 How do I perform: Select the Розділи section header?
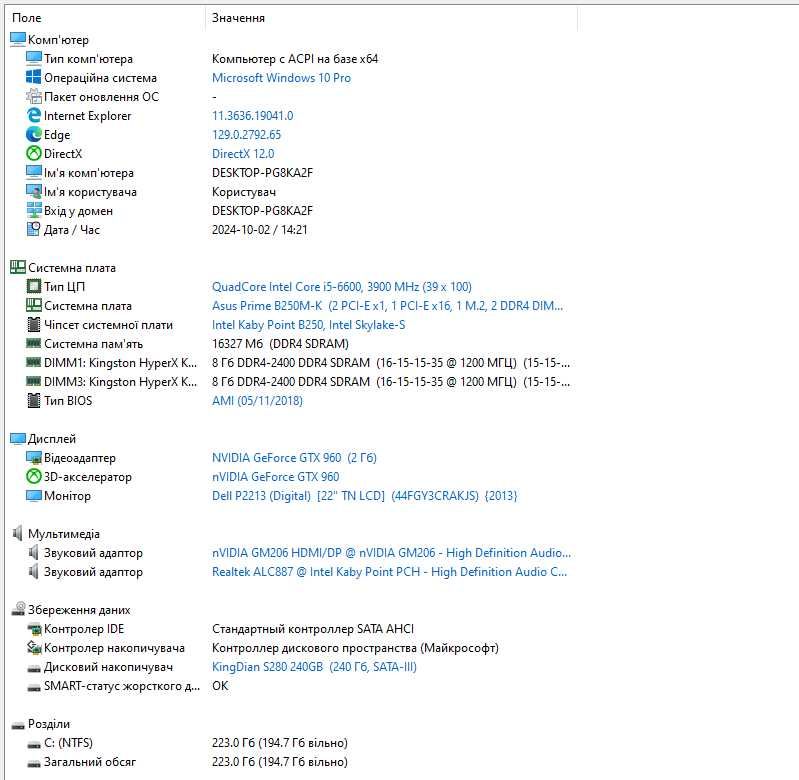tap(49, 723)
